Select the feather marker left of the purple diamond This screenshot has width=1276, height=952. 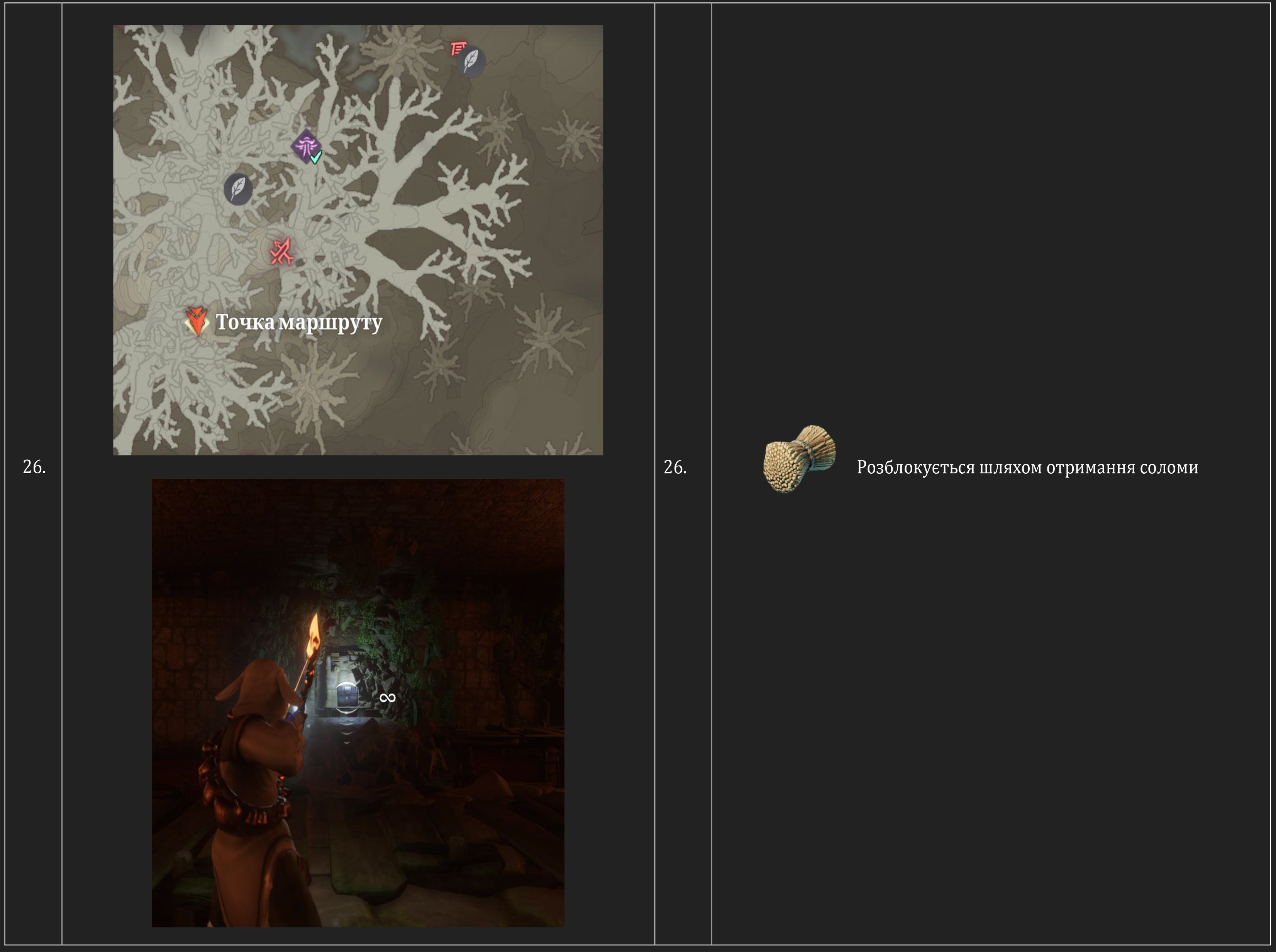[x=238, y=189]
